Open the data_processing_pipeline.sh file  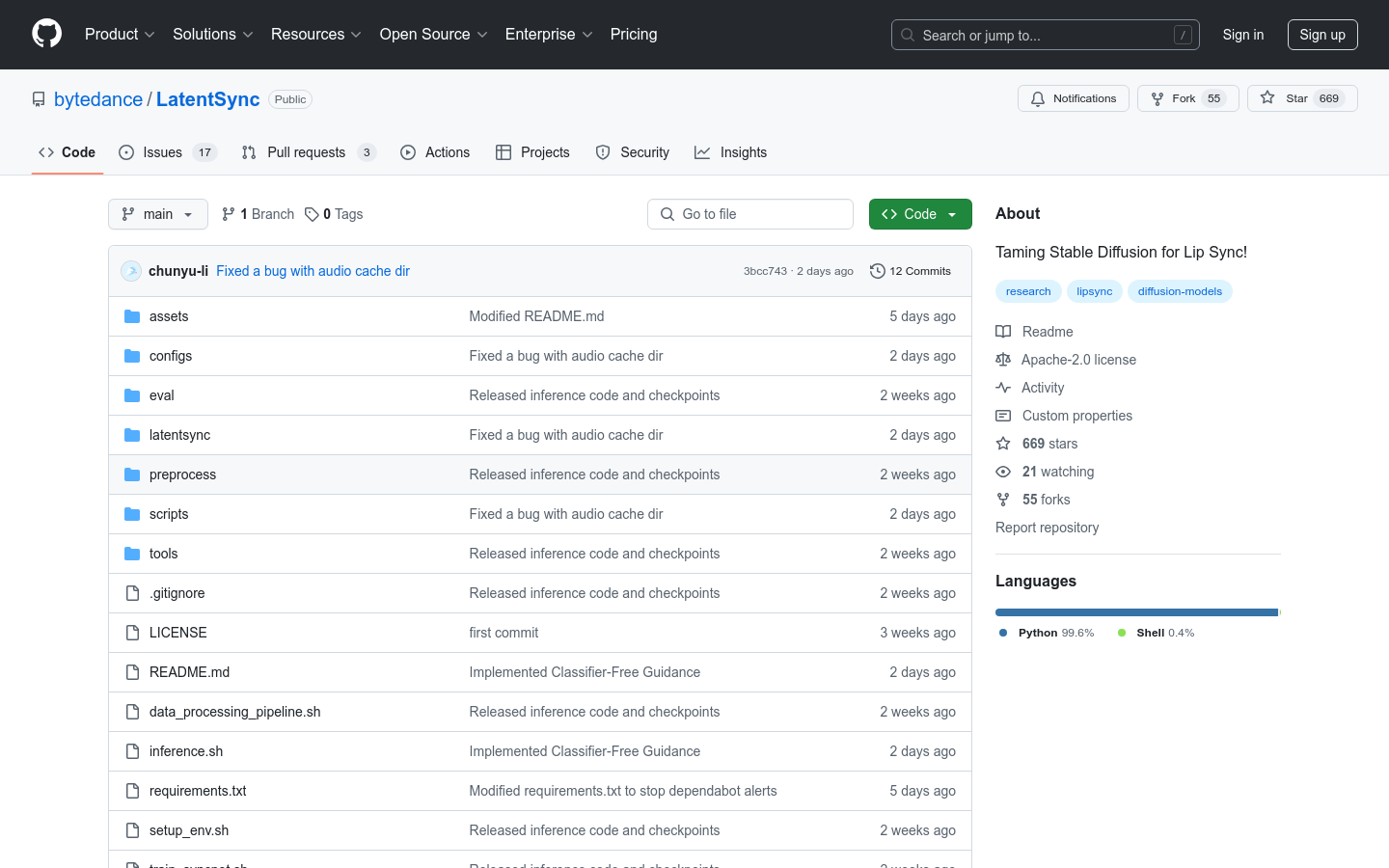point(234,712)
